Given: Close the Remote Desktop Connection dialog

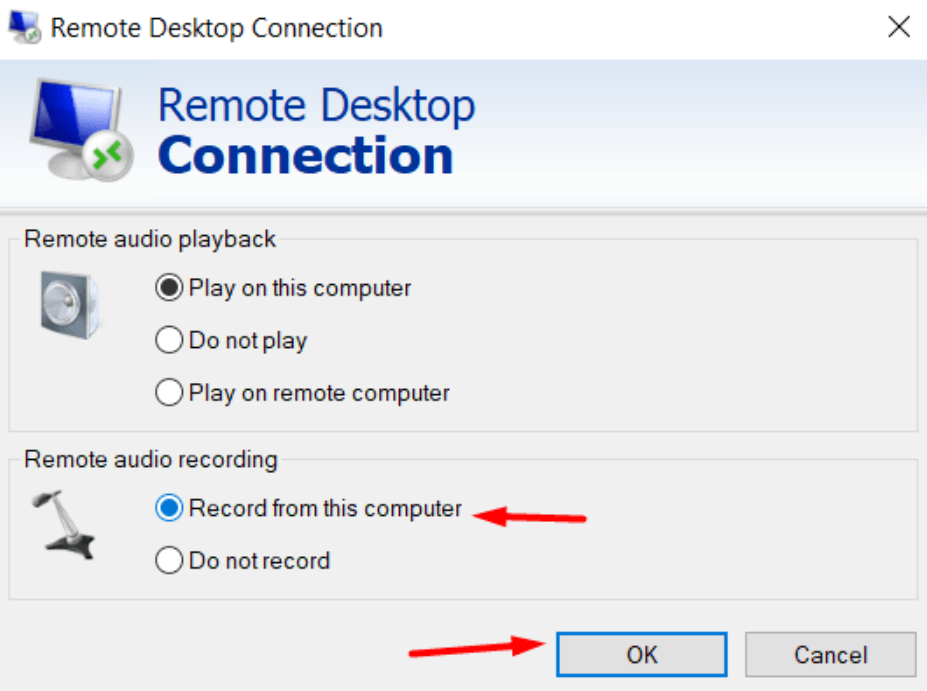Looking at the screenshot, I should tap(899, 27).
